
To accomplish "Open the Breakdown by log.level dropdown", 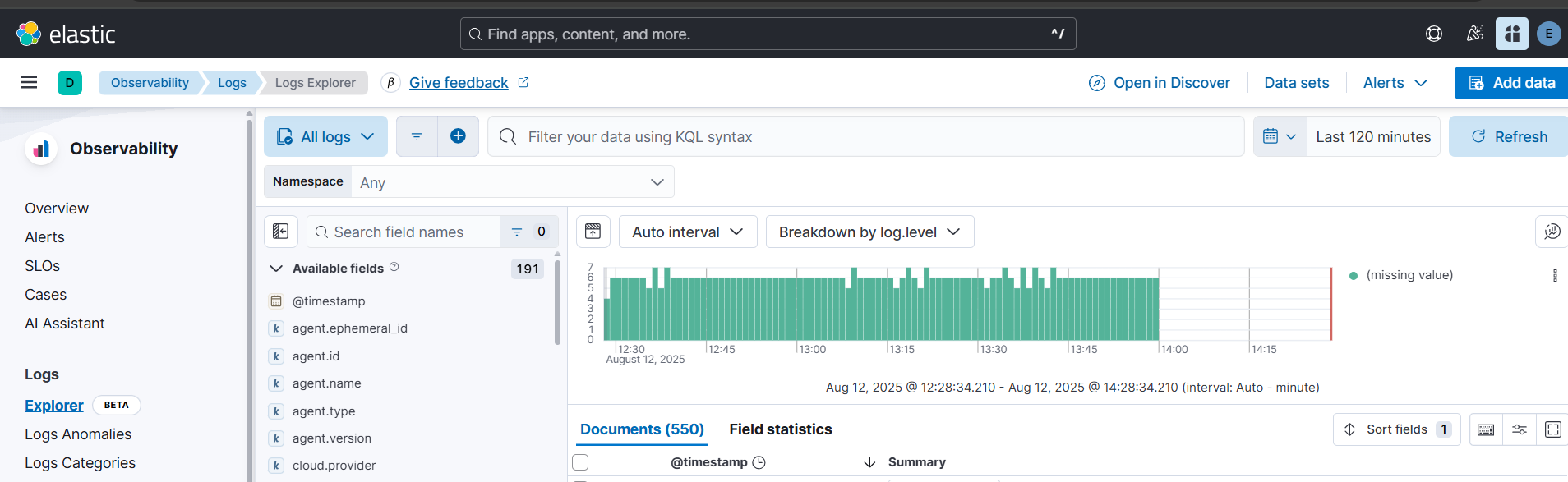I will (869, 232).
